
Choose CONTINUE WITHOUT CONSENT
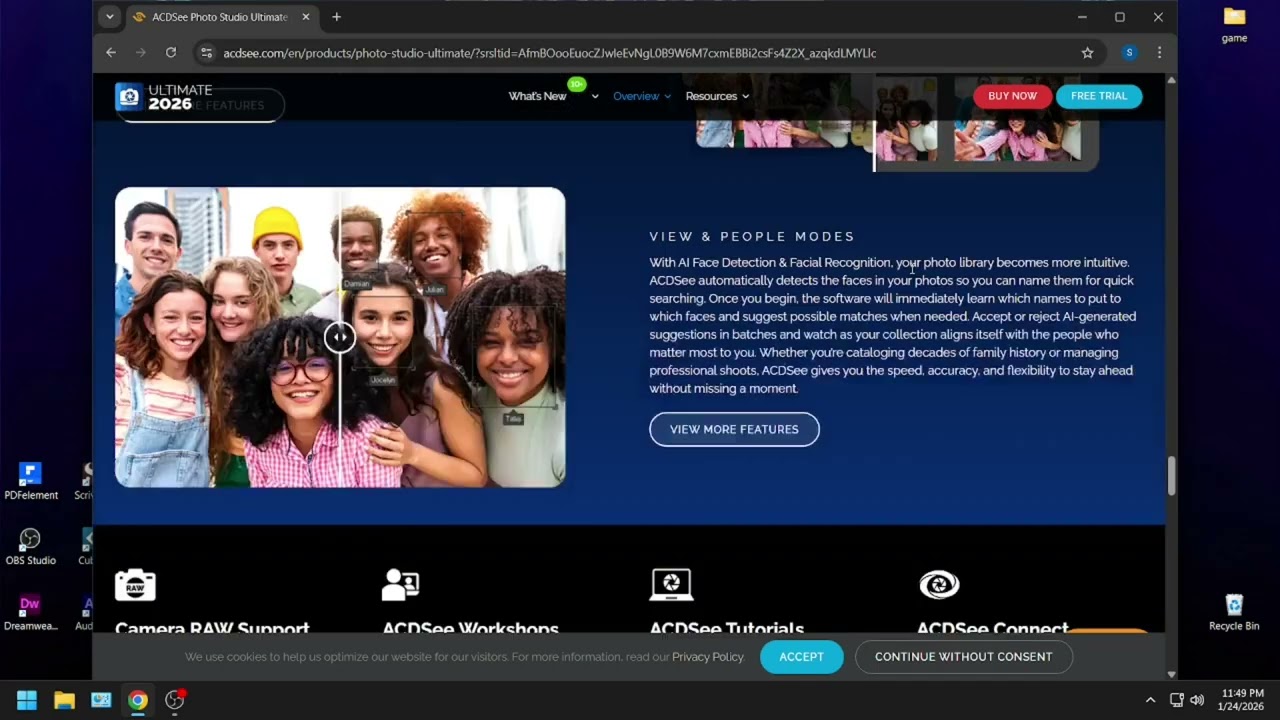963,657
